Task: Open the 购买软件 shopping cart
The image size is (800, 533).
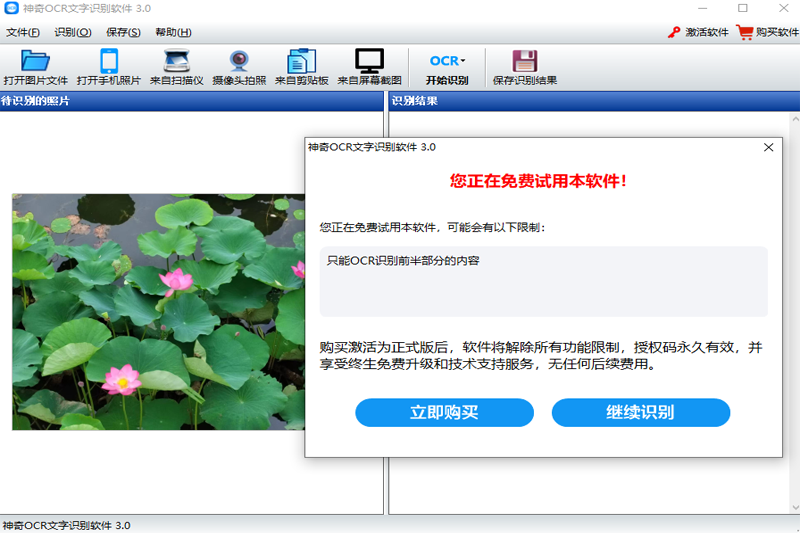Action: tap(745, 32)
